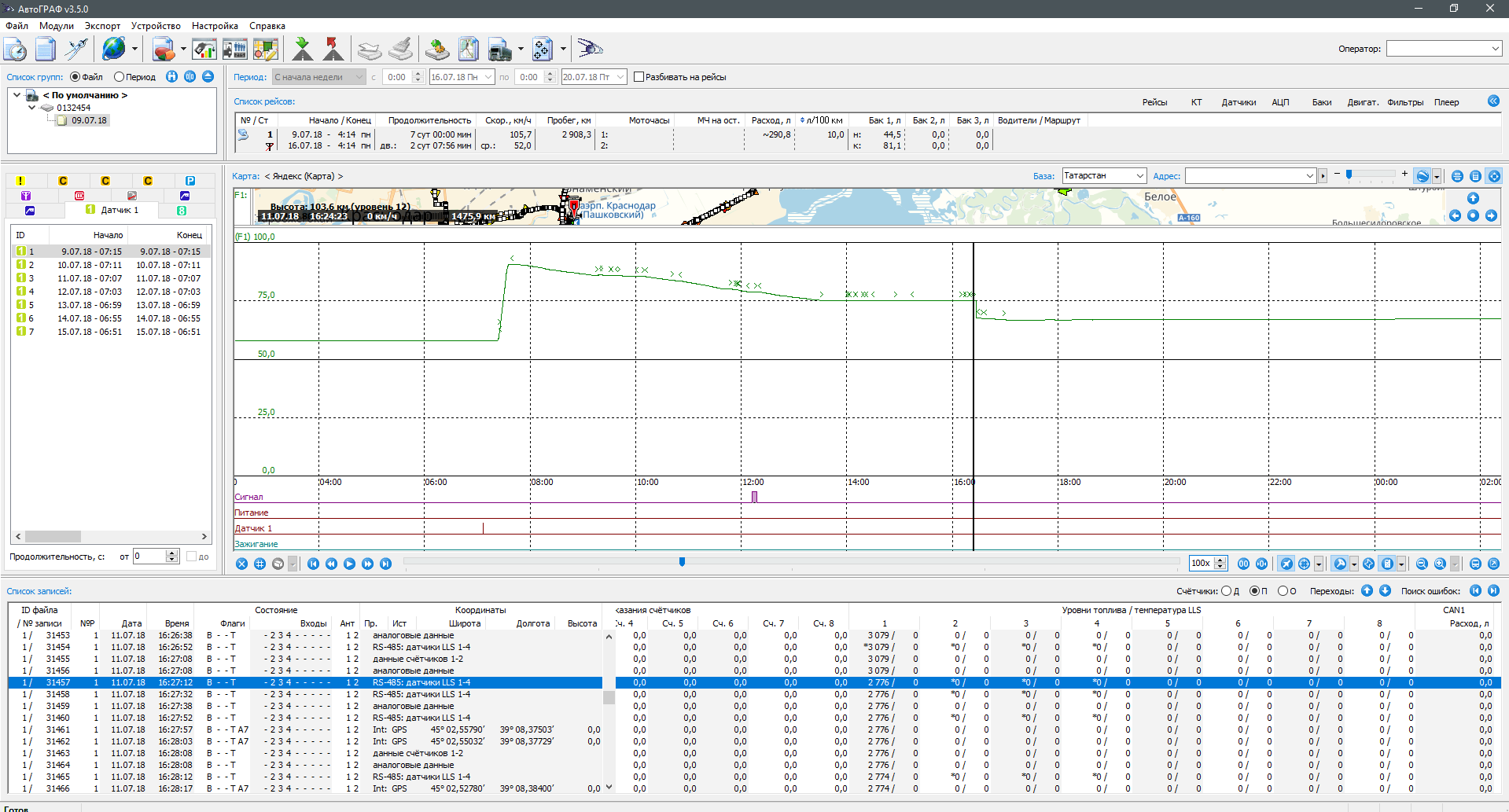Enable 'Разбивать на рейсы' checkbox

point(639,77)
